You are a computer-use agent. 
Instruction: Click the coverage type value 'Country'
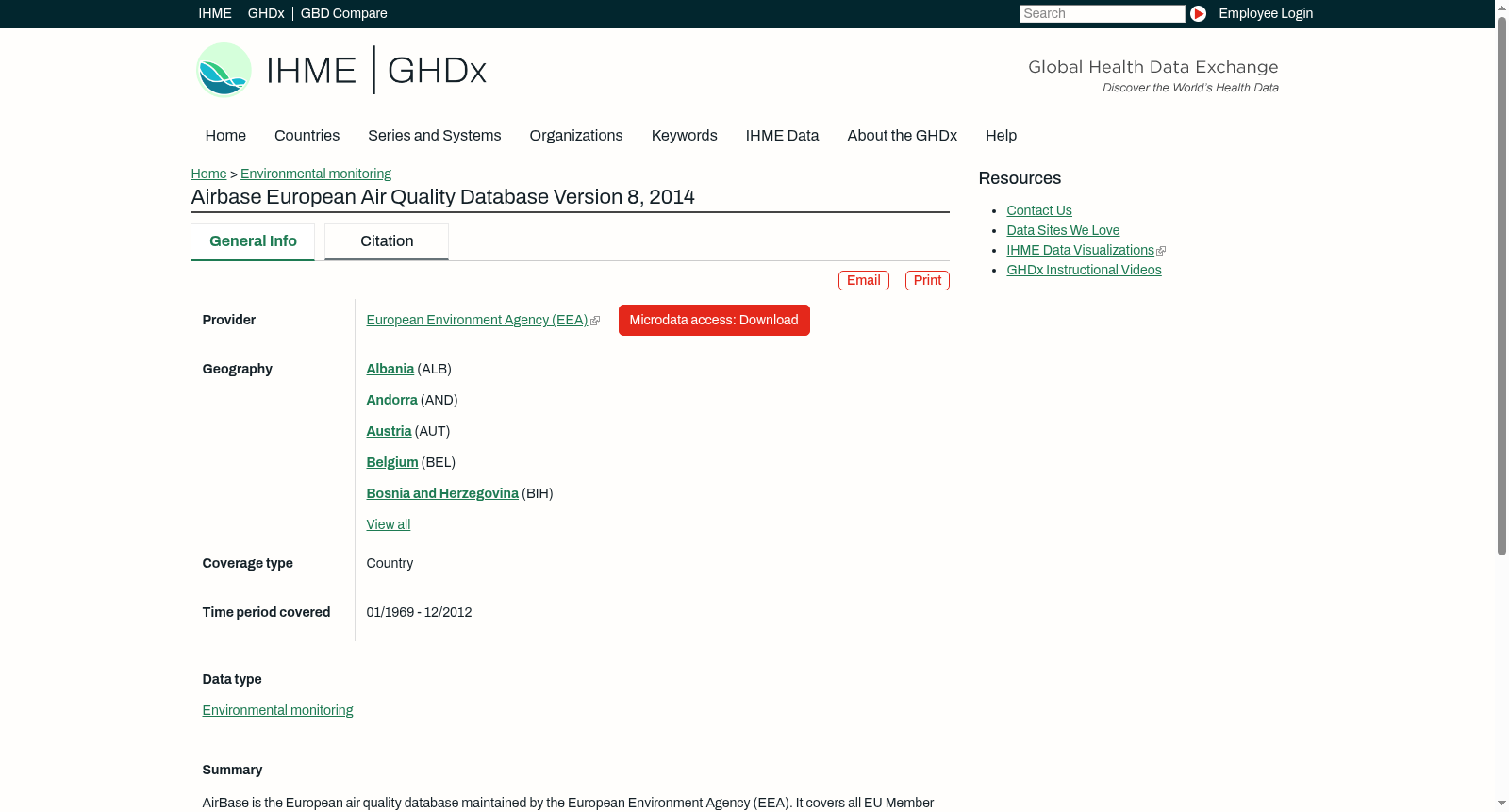pyautogui.click(x=390, y=563)
